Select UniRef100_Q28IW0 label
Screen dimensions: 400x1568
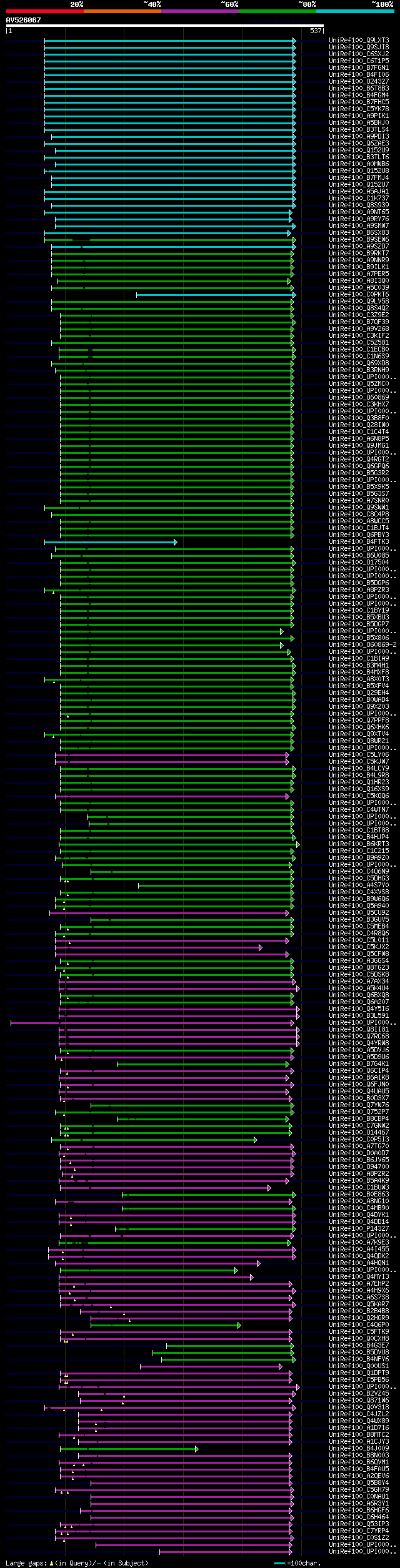coord(359,425)
